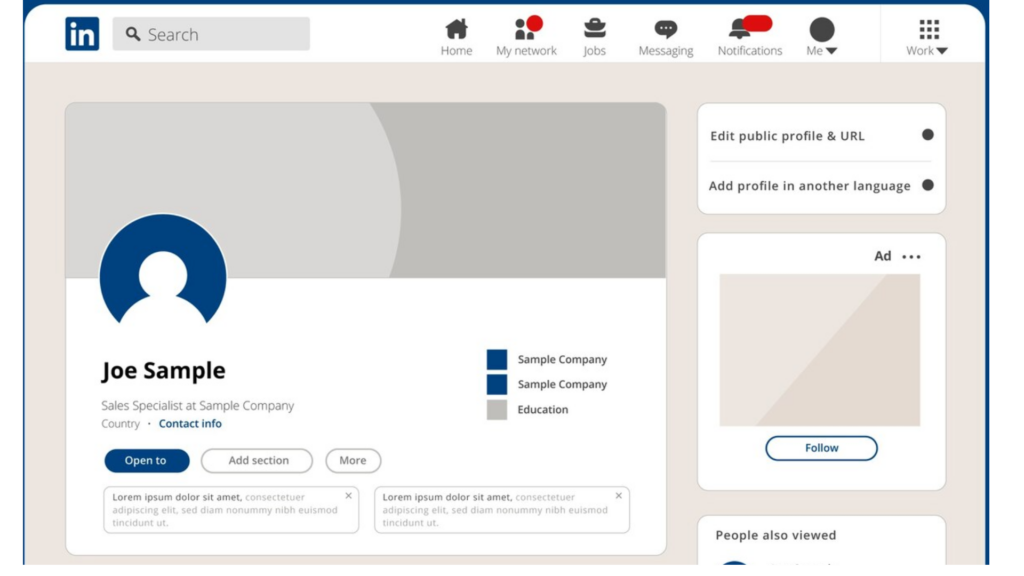Click the Add section button
The height and width of the screenshot is (576, 1024).
point(257,461)
